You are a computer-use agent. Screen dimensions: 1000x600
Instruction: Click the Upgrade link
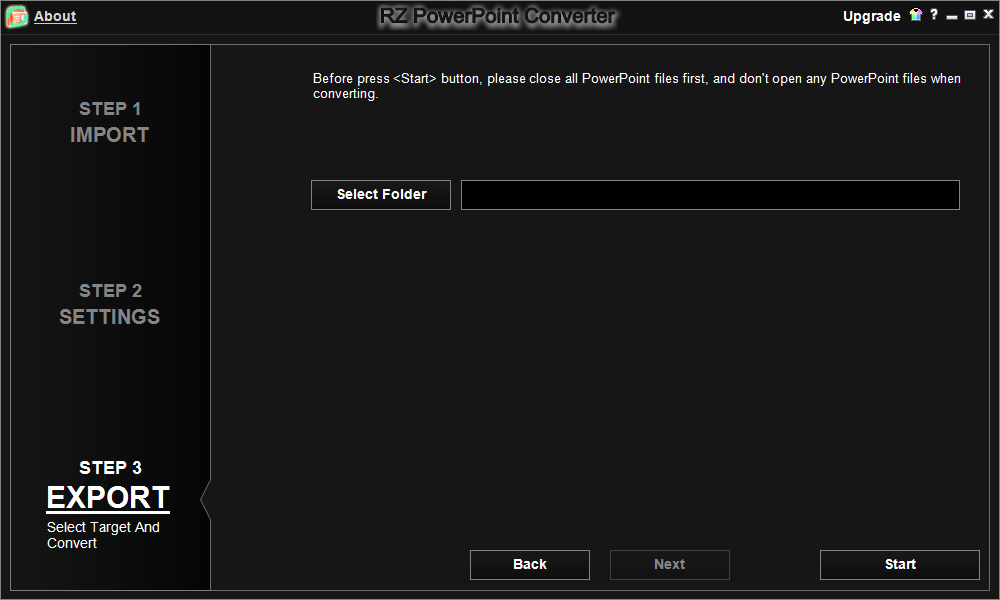871,17
